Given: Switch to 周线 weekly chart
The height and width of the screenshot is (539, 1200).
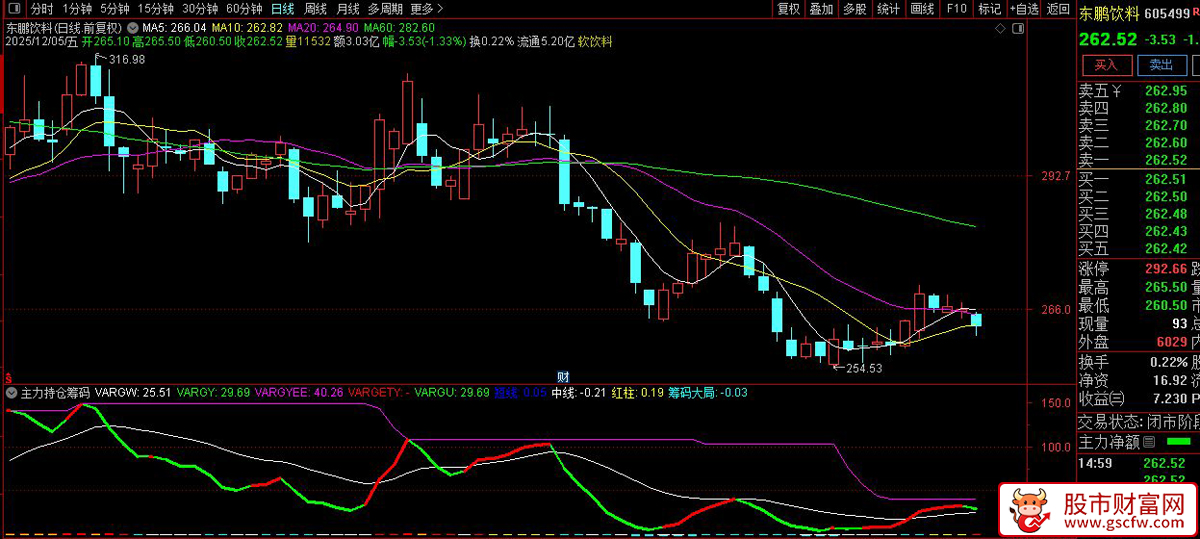Looking at the screenshot, I should pyautogui.click(x=316, y=9).
